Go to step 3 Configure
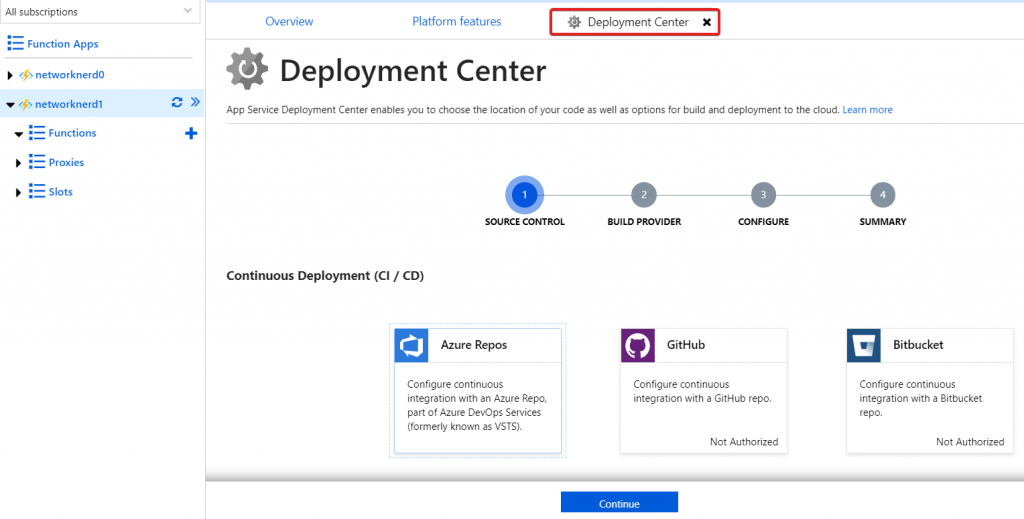1024x519 pixels. click(763, 195)
